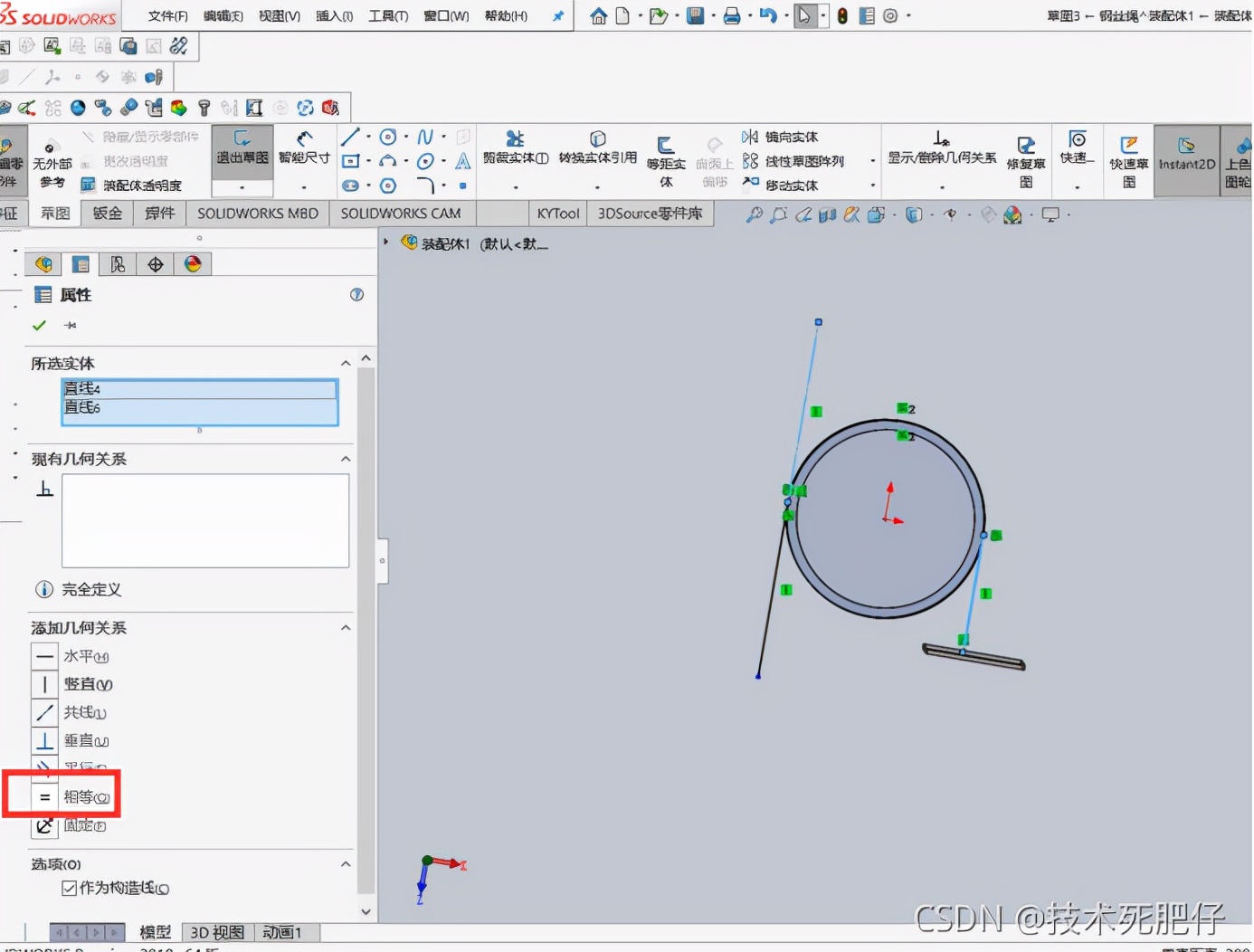The height and width of the screenshot is (952, 1254).
Task: Open the 工具(T) menu
Action: (387, 15)
